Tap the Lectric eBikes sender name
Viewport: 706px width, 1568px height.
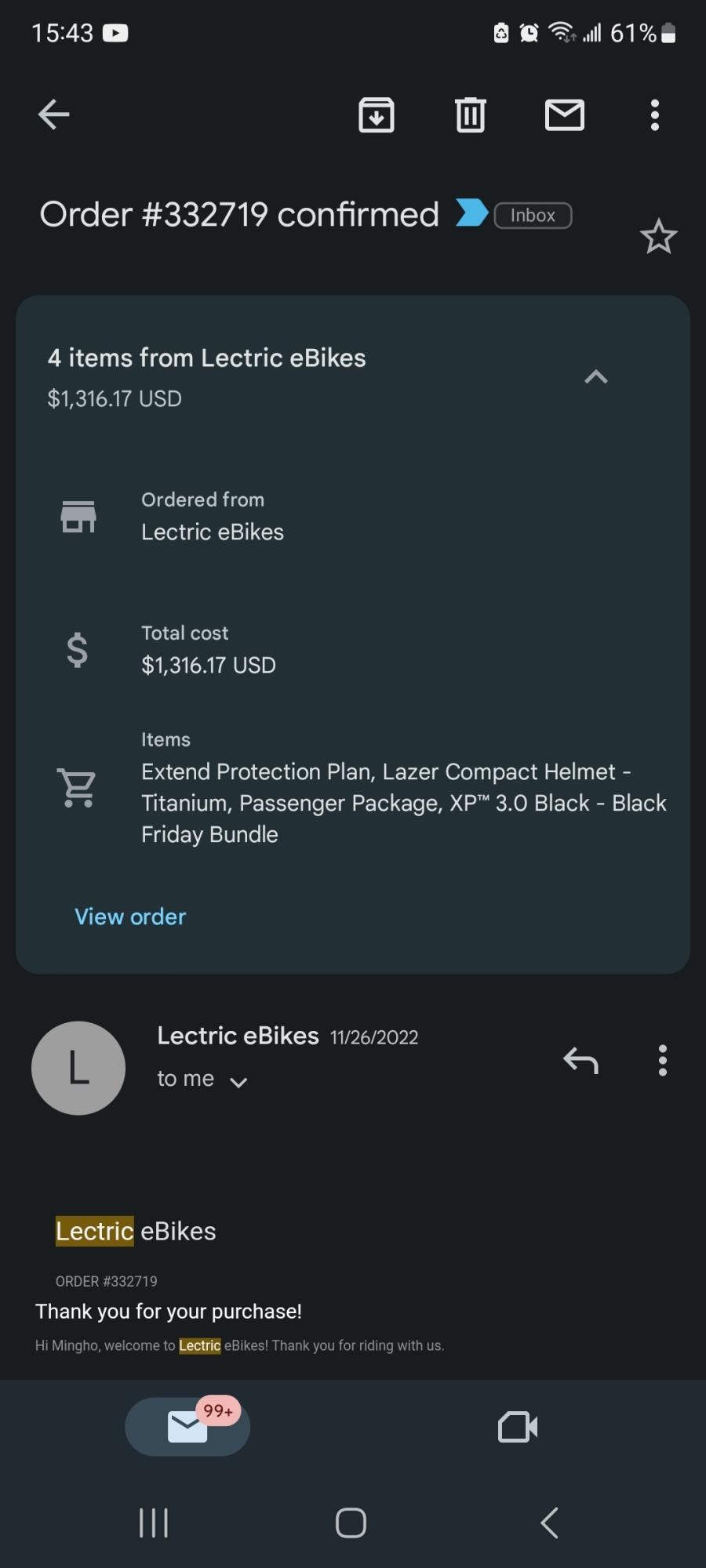tap(238, 1036)
